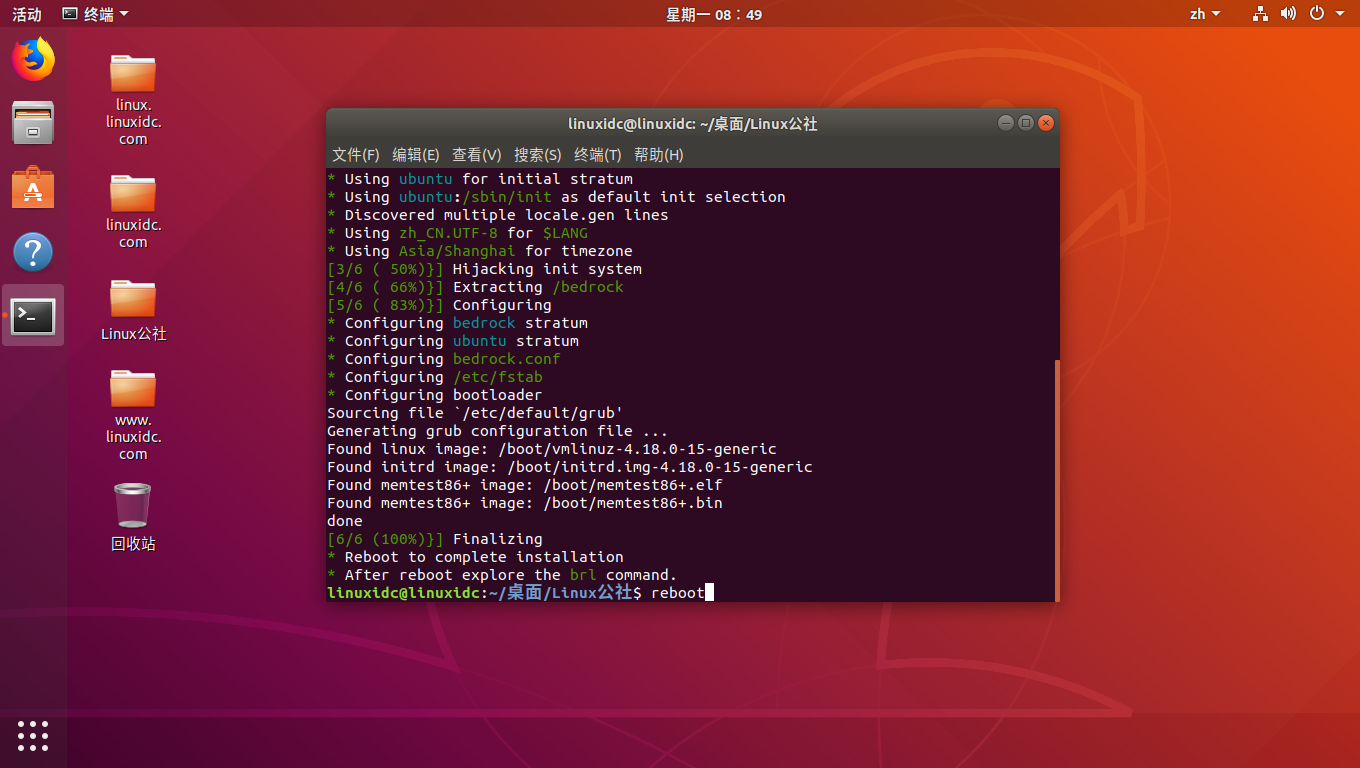Open the clock and calendar panel
This screenshot has height=768, width=1360.
(714, 14)
